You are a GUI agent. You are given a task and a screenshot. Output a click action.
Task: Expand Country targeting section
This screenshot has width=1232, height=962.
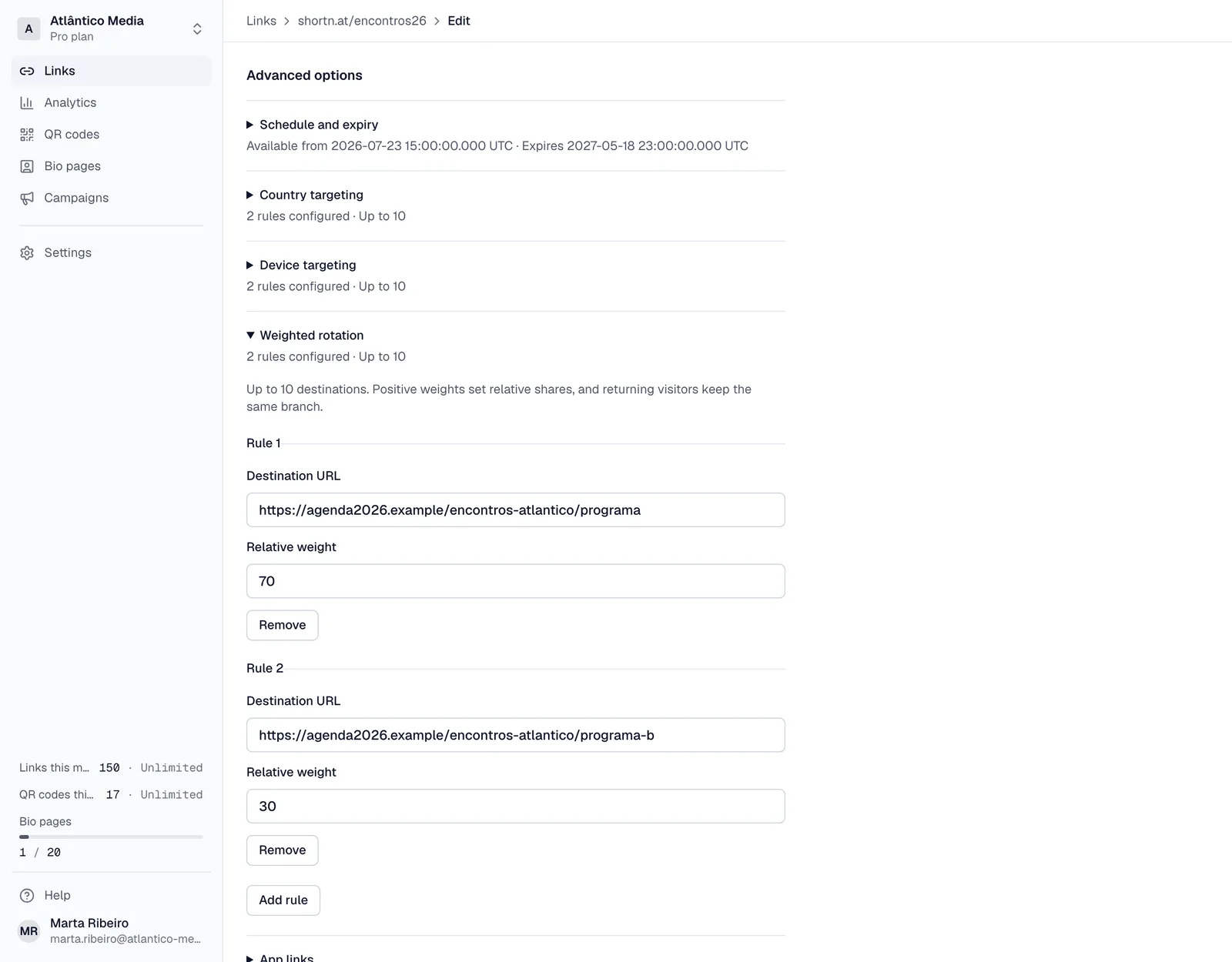click(305, 195)
